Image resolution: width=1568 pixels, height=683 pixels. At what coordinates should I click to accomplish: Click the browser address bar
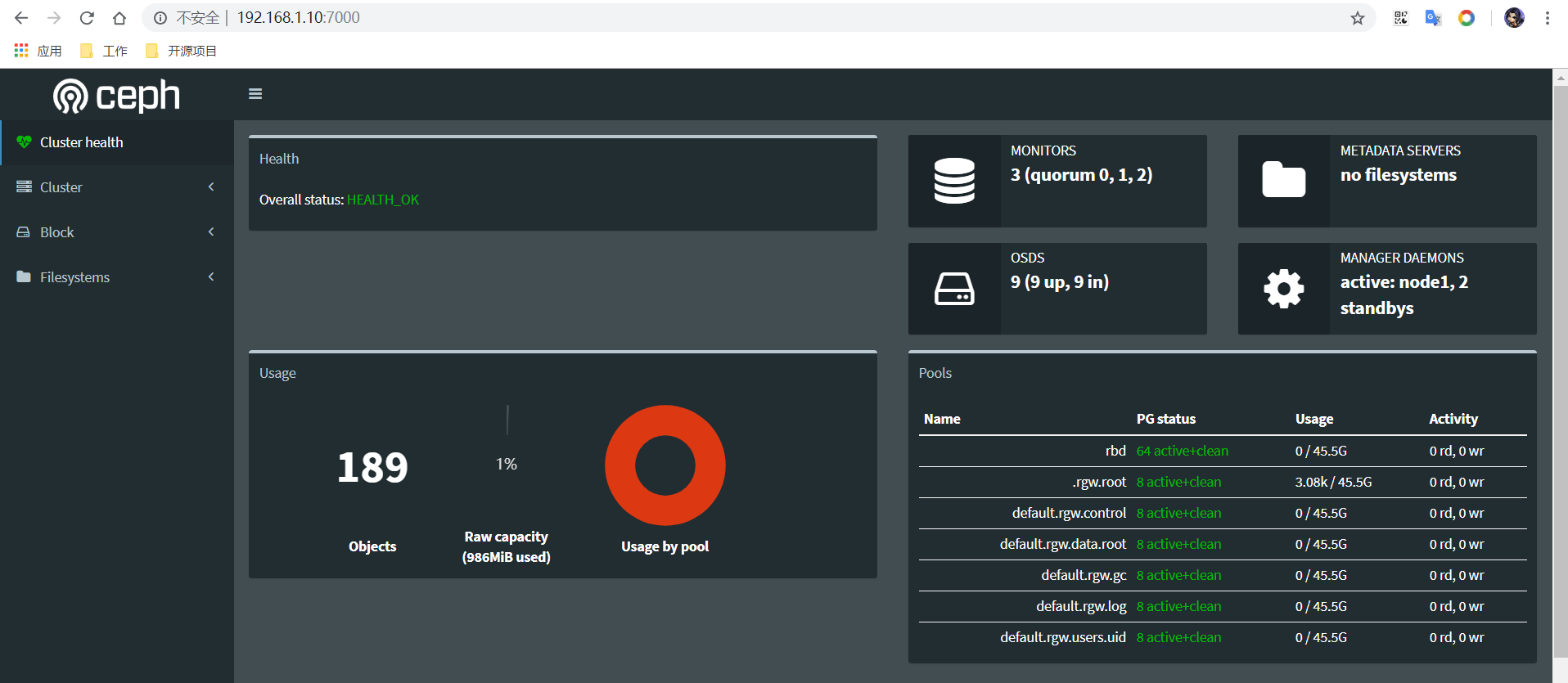[737, 18]
